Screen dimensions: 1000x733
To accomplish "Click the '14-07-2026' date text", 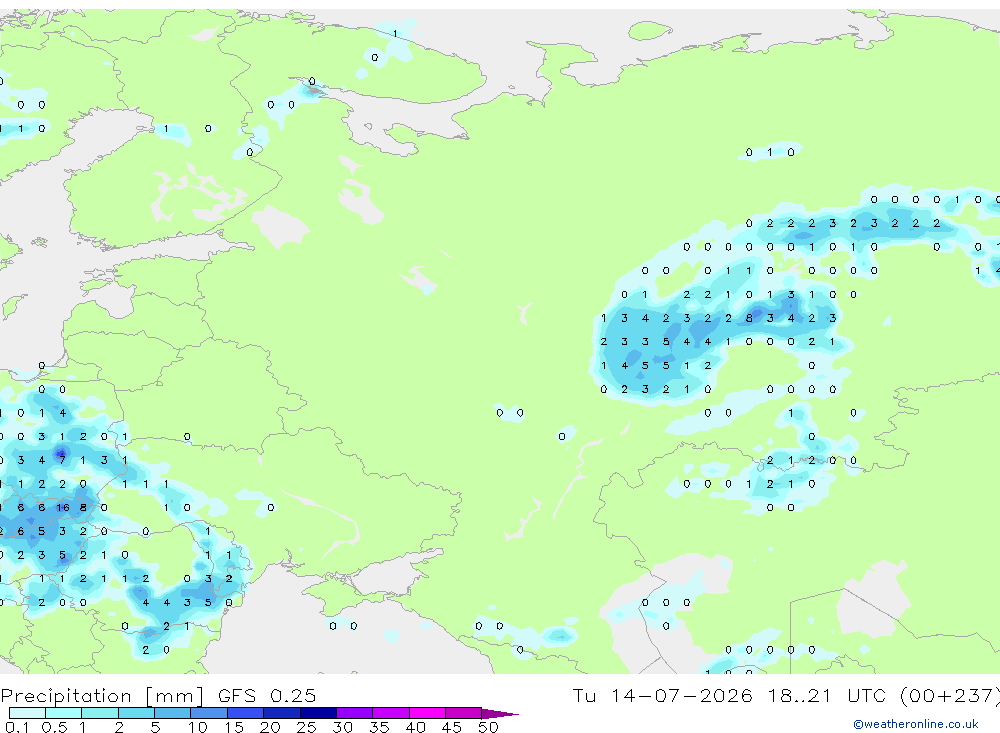I will coord(682,695).
